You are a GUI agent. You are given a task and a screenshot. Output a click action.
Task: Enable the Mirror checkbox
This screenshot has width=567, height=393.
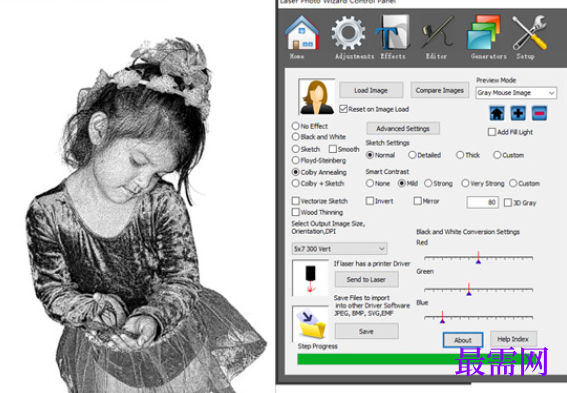(417, 201)
